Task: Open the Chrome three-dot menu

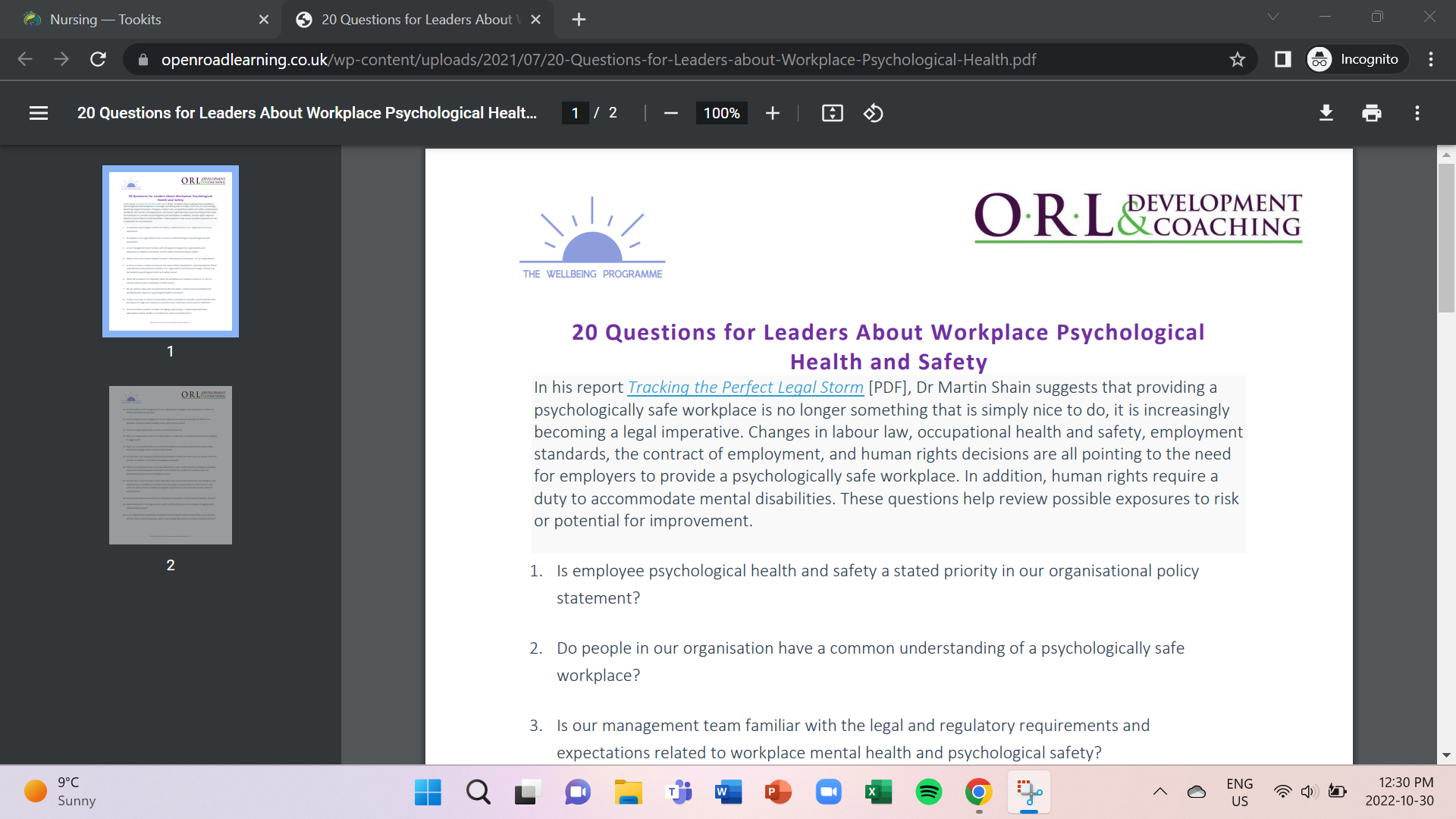Action: click(x=1430, y=59)
